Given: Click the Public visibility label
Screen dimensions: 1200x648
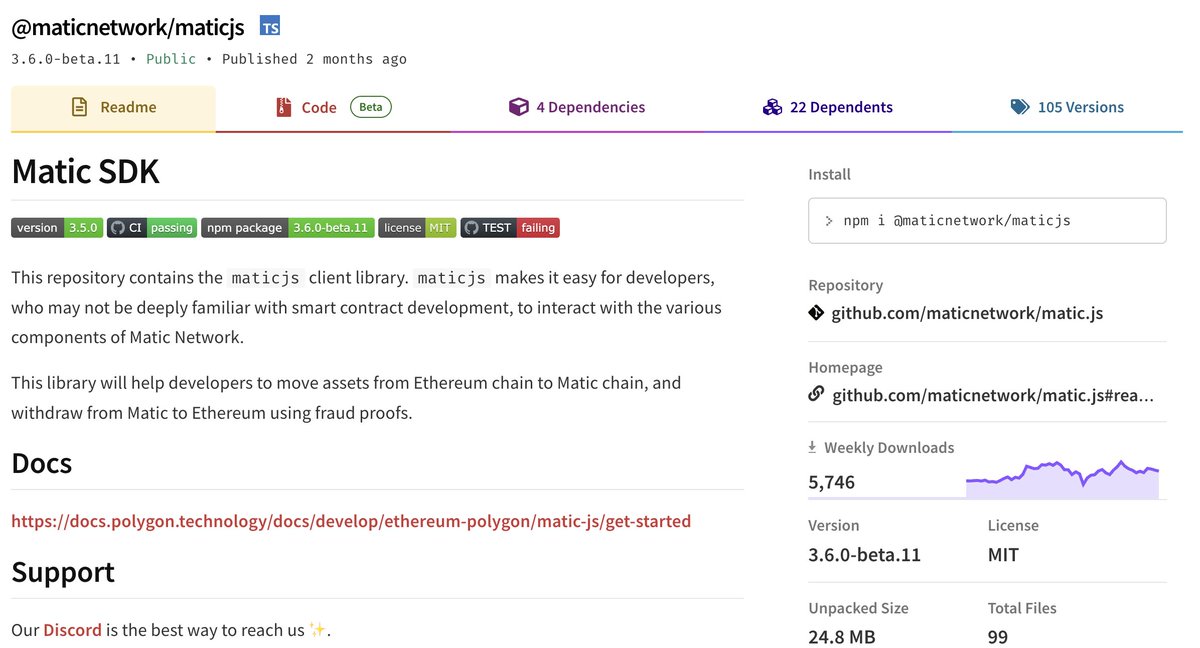Looking at the screenshot, I should [x=171, y=59].
